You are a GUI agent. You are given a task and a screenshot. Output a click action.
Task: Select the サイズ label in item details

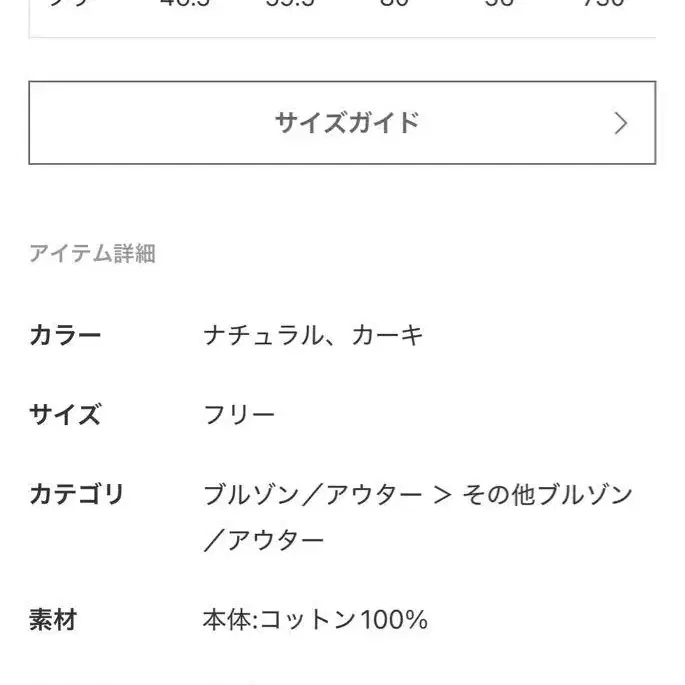click(65, 415)
